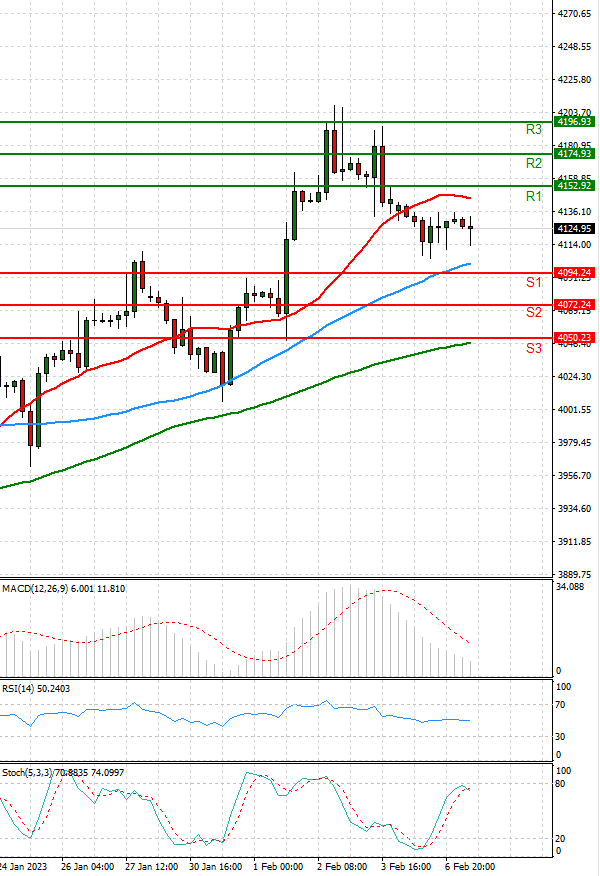This screenshot has width=600, height=876.
Task: Click the 4136.10 price axis value
Action: tap(574, 212)
